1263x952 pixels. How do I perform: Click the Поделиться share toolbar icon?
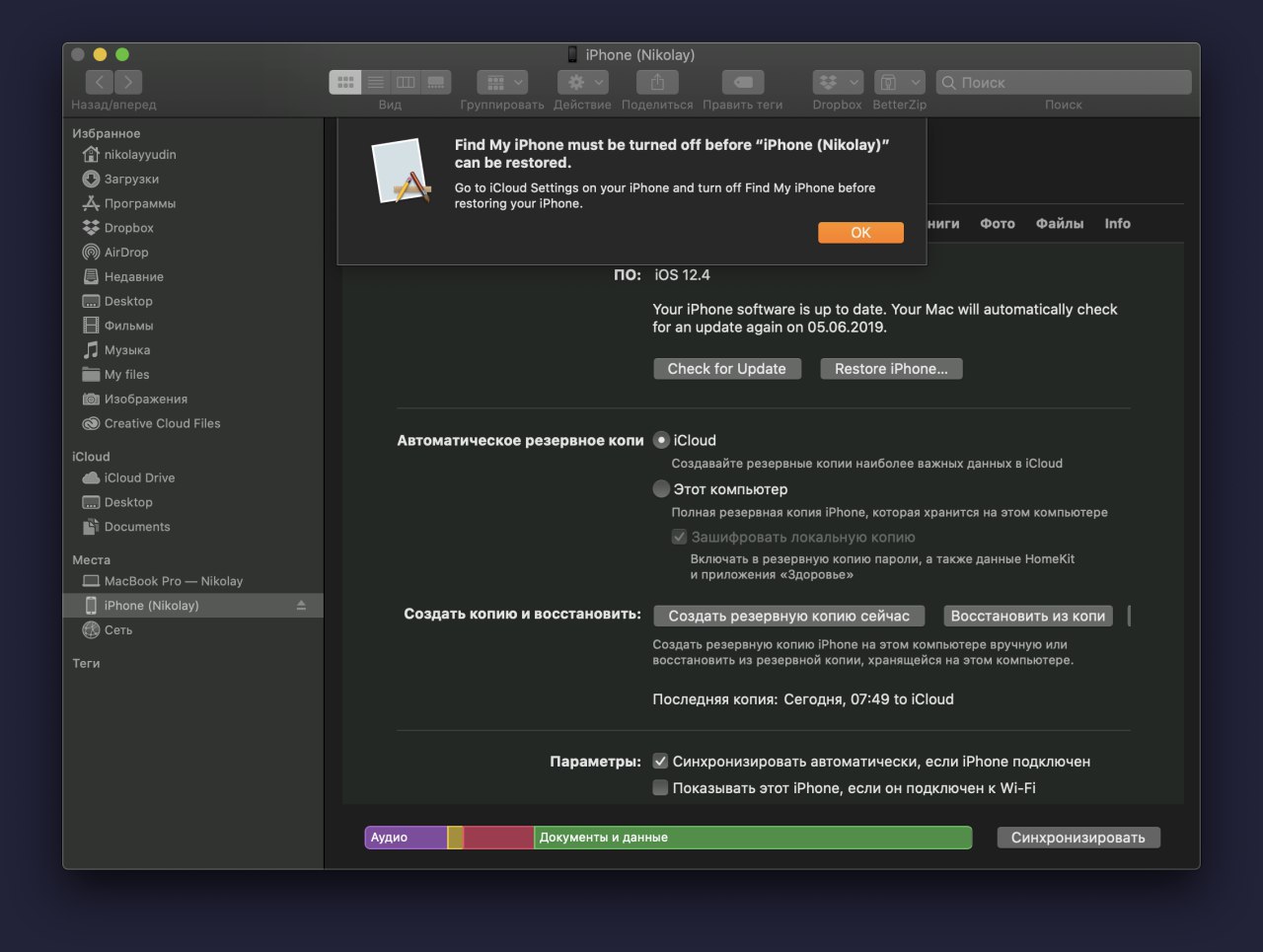(657, 82)
